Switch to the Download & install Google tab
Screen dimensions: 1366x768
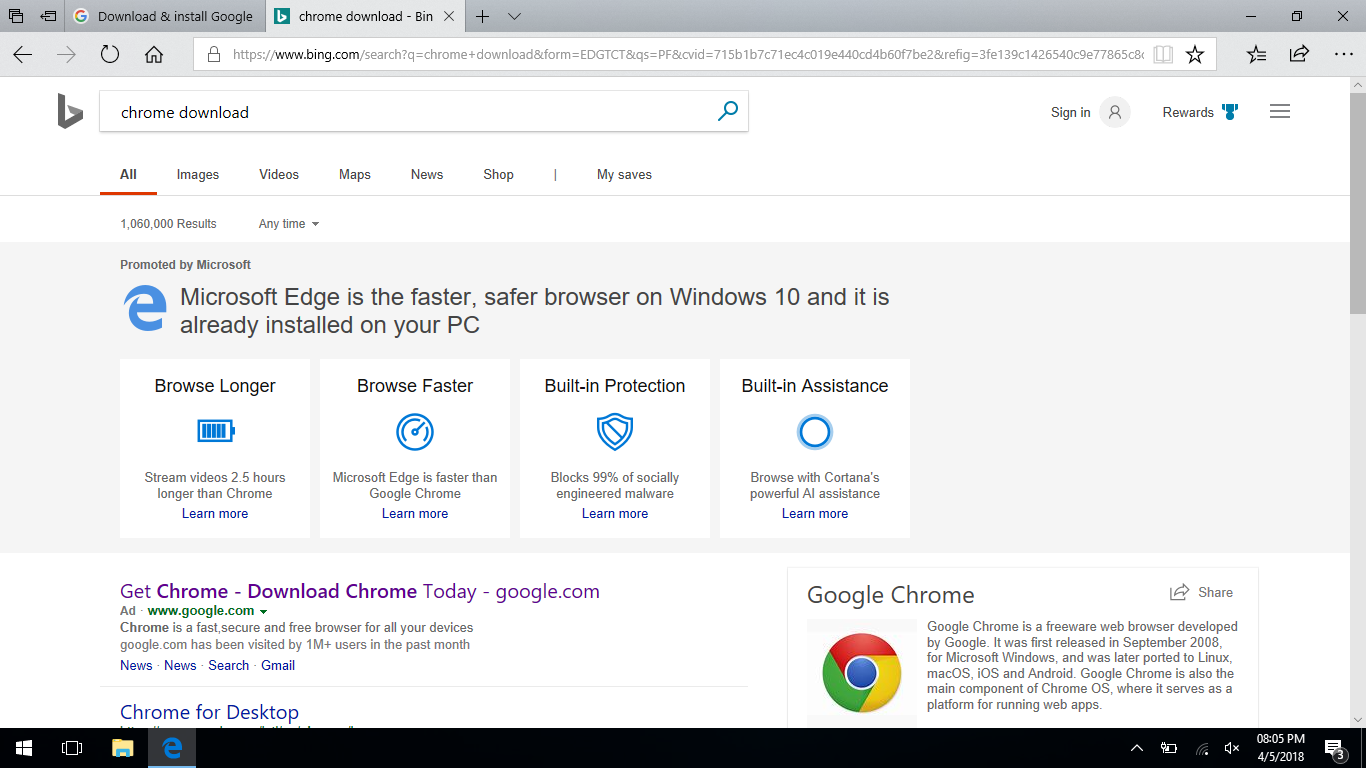click(x=164, y=16)
